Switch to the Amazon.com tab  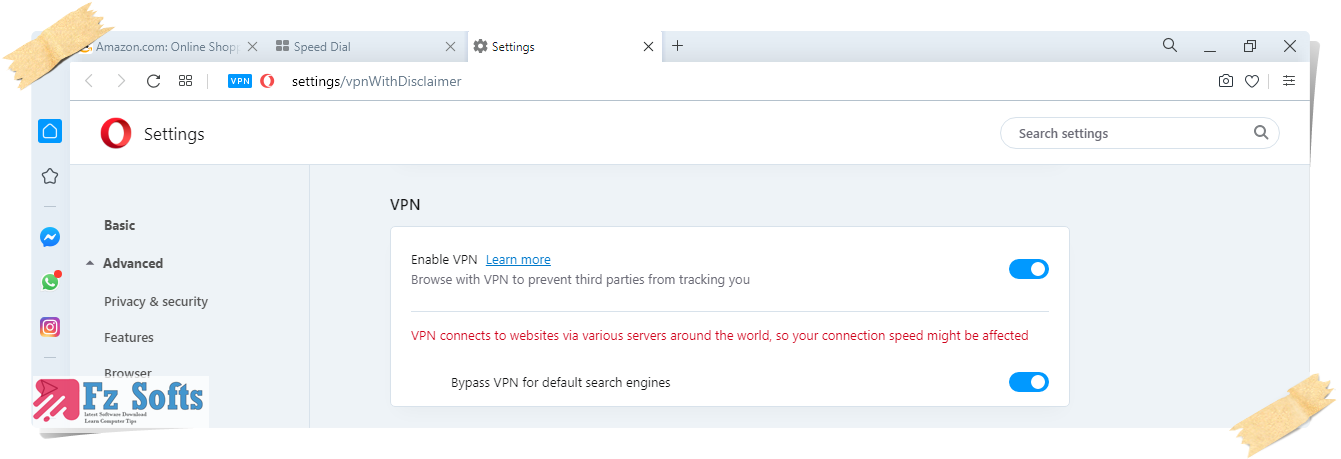(167, 47)
